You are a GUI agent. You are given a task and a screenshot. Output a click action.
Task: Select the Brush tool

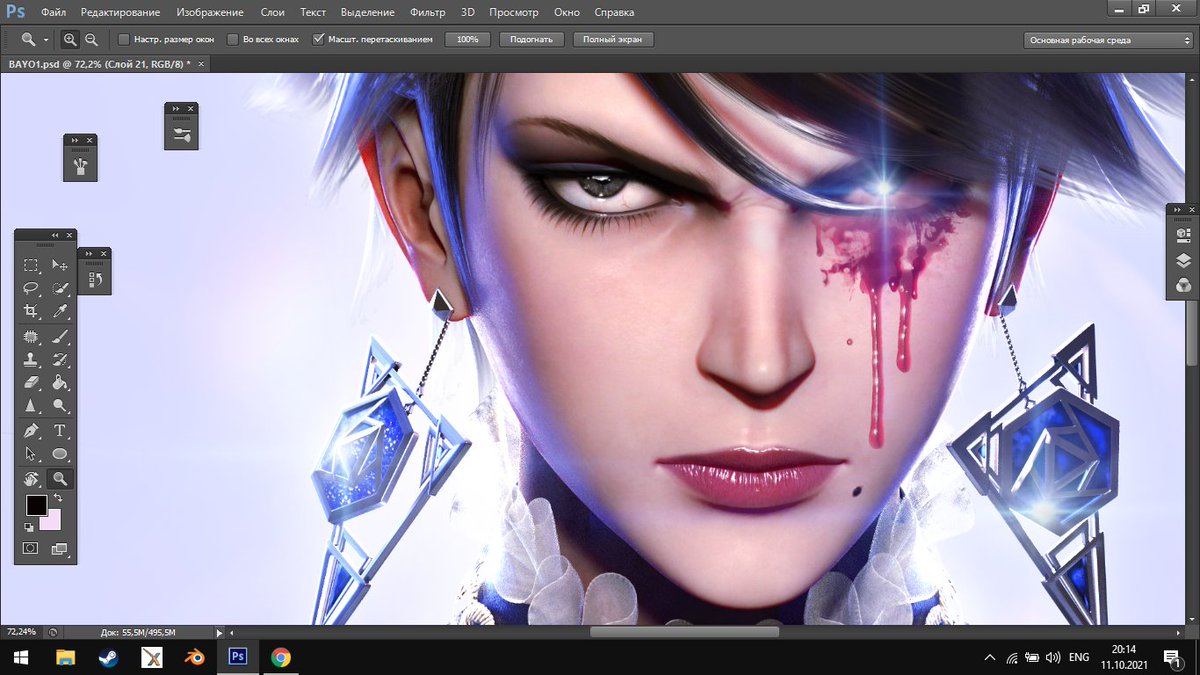click(x=60, y=337)
